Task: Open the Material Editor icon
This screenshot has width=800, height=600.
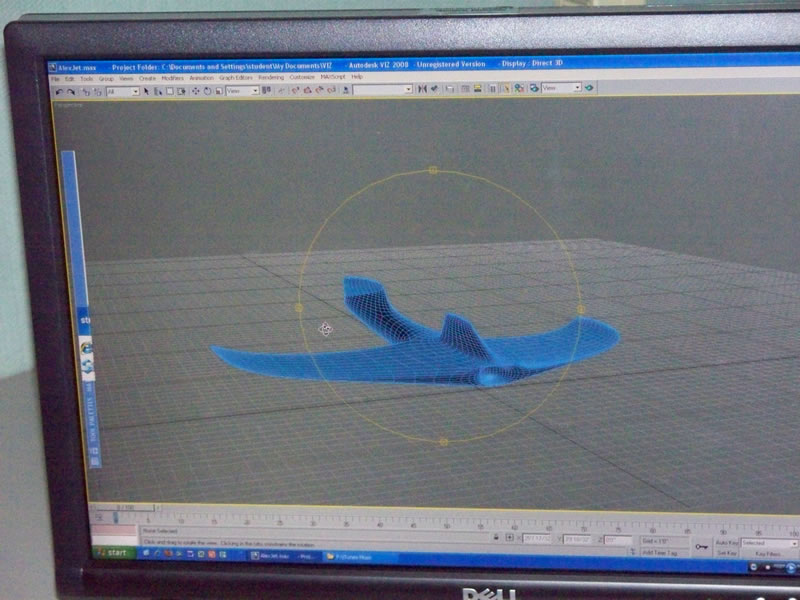Action: pos(518,88)
